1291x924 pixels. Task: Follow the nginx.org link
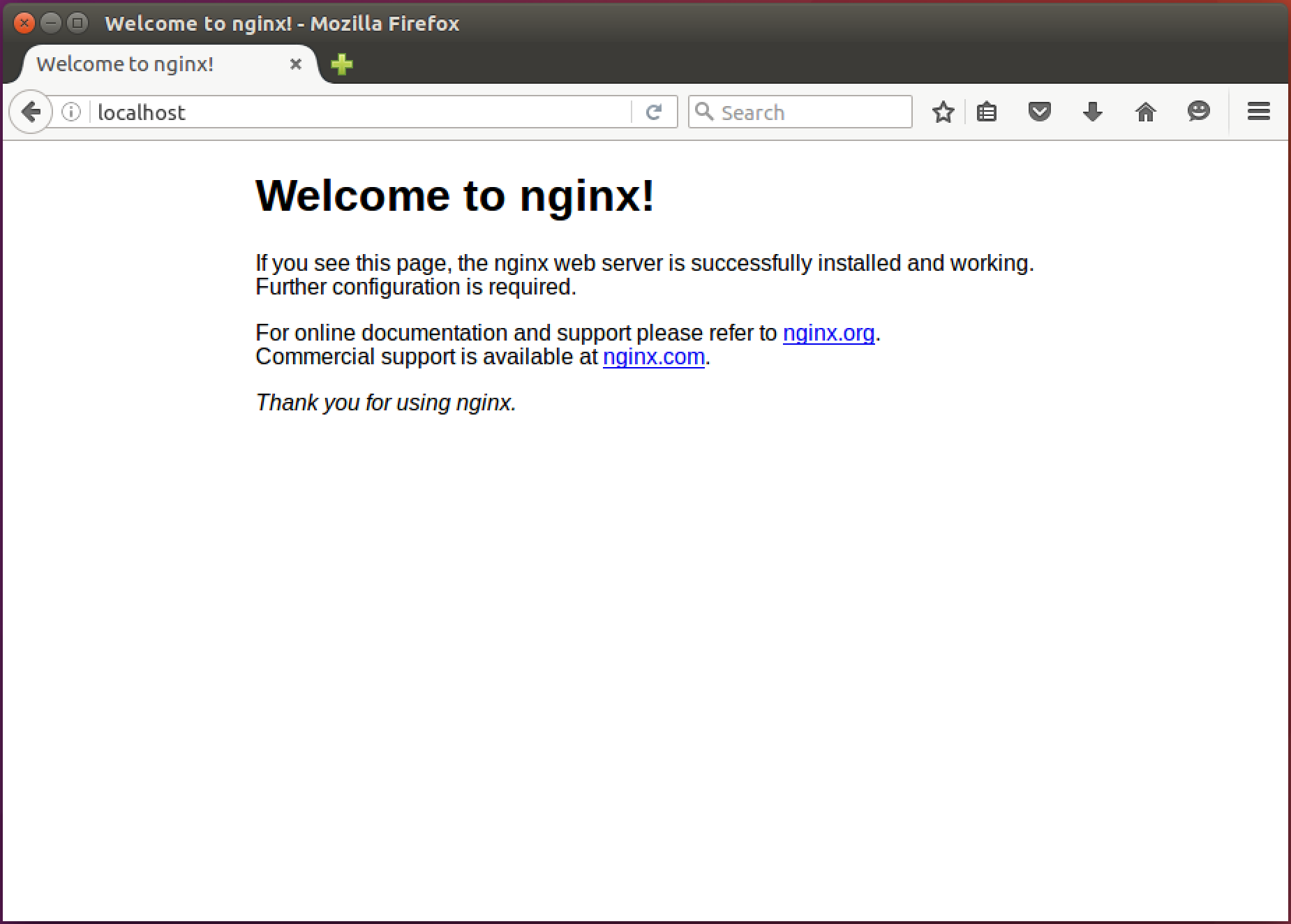pos(828,333)
